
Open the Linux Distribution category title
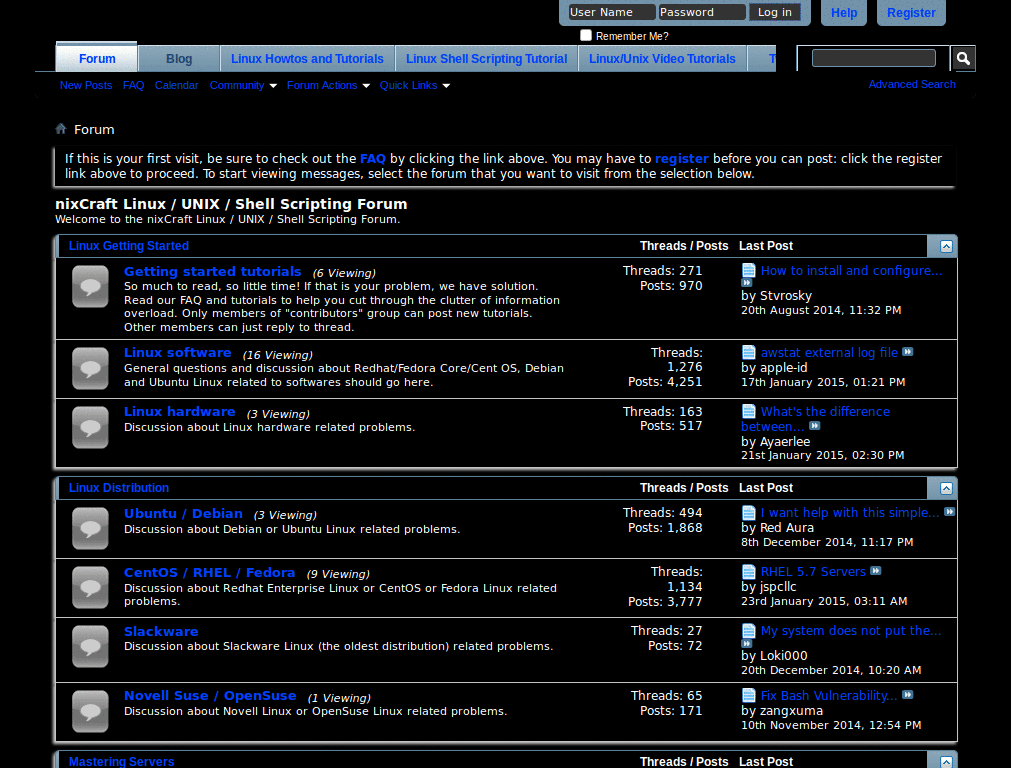coord(119,488)
